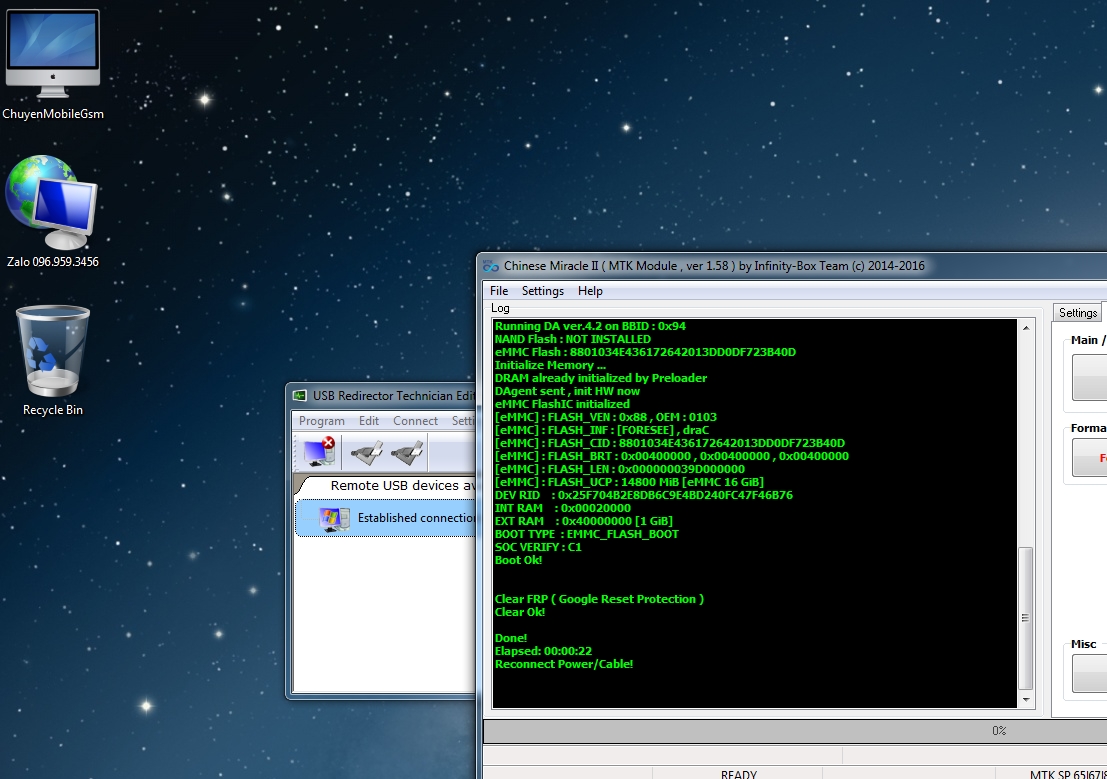The width and height of the screenshot is (1107, 779).
Task: Click the 'NAND Flash : NOT INSTALLED' log line
Action: pos(573,339)
